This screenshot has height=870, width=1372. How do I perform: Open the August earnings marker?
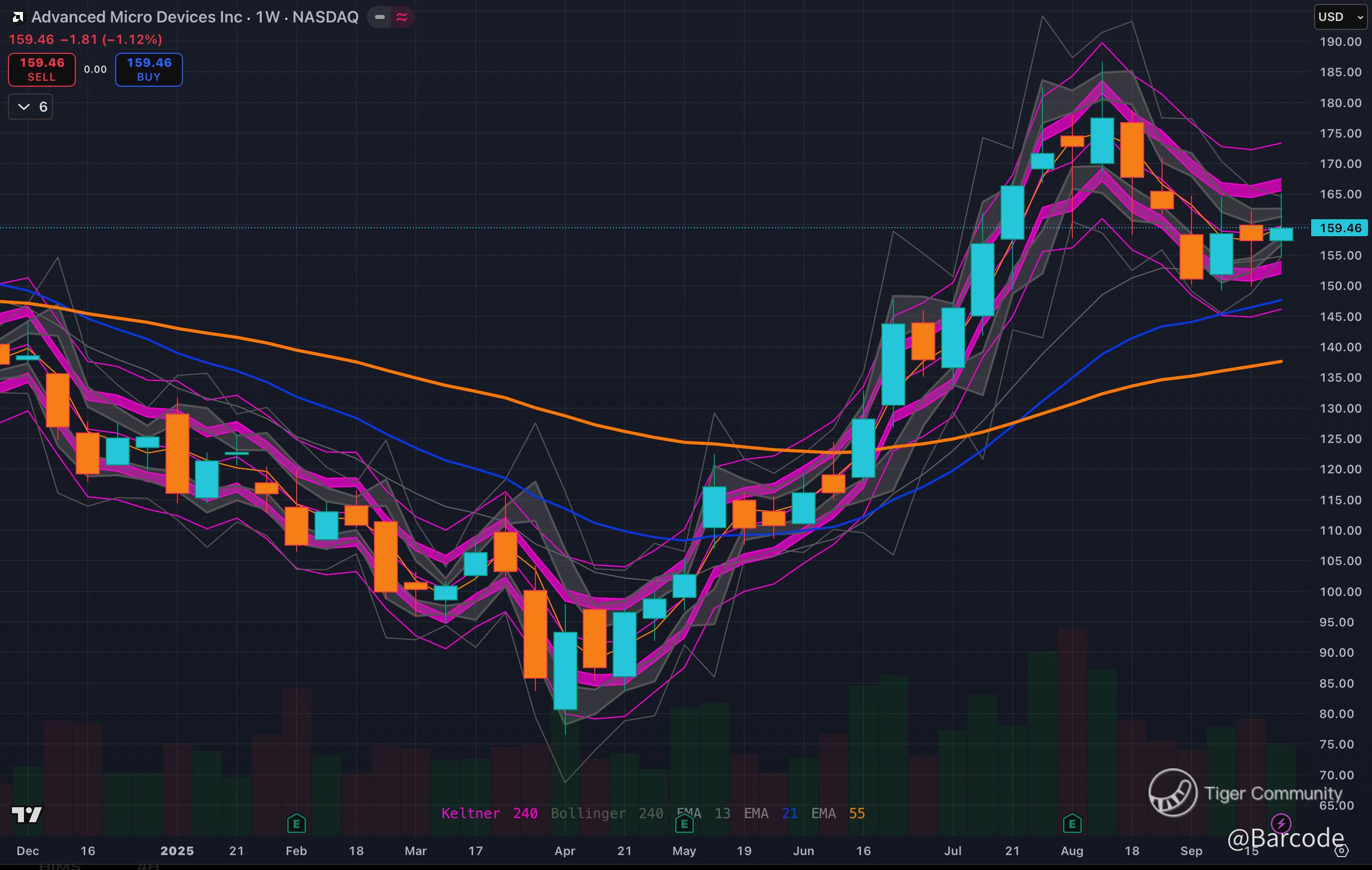(1072, 823)
